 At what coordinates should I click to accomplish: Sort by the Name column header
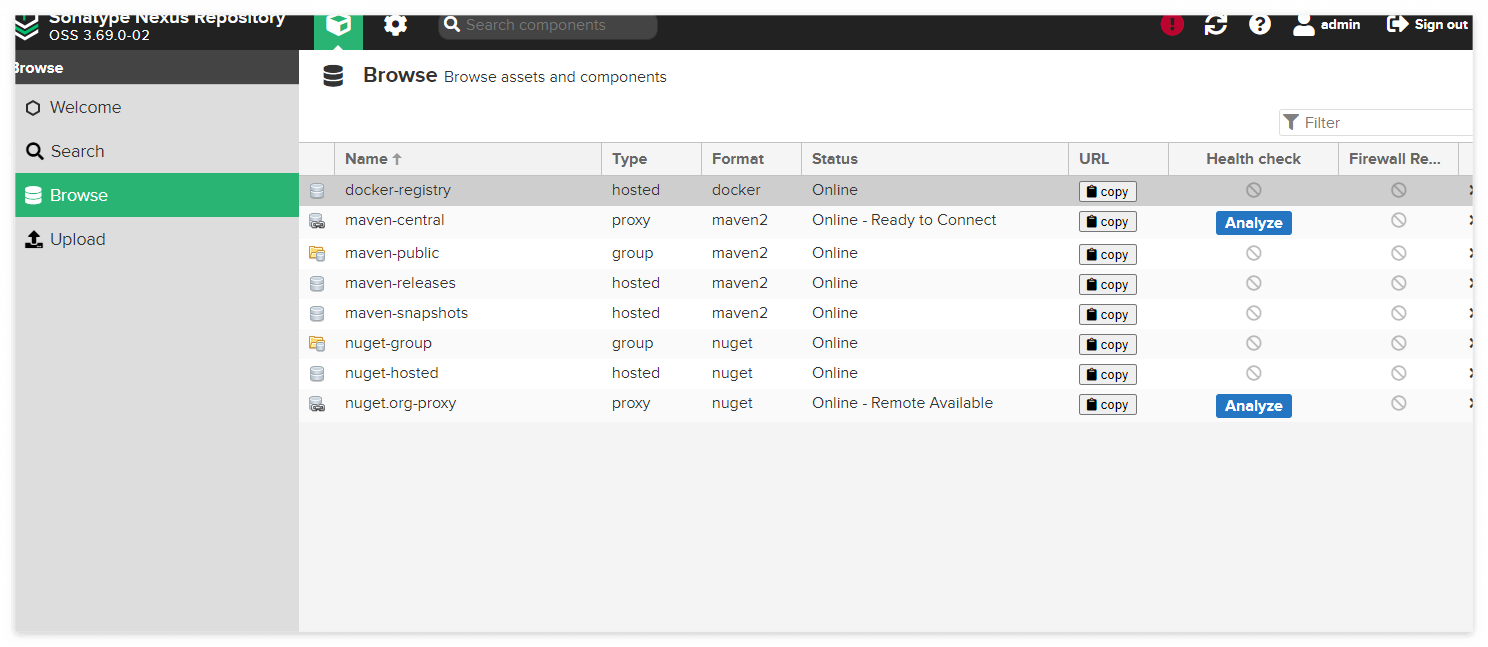coord(468,159)
